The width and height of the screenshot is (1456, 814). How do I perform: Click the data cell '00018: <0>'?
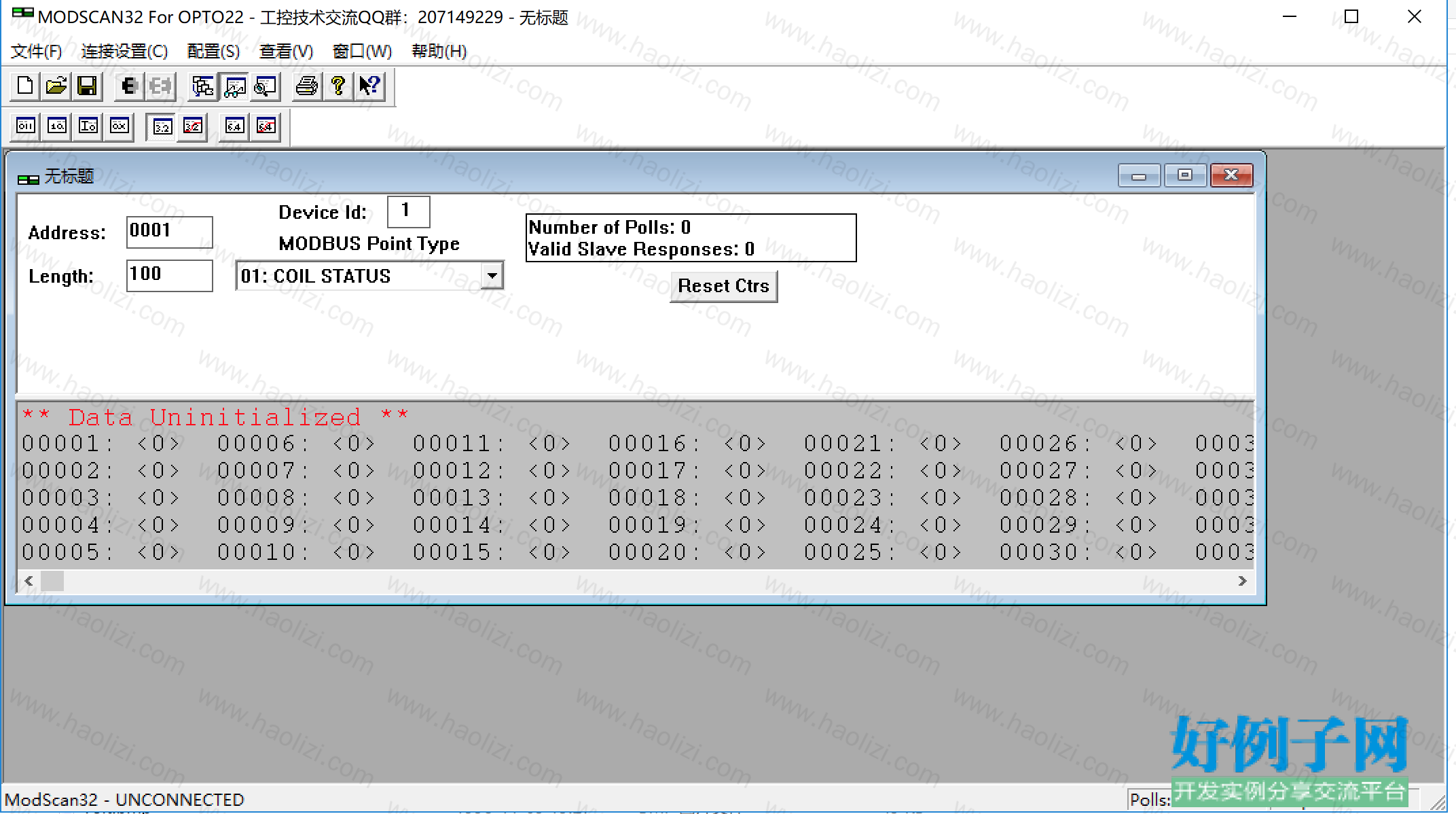tap(687, 498)
